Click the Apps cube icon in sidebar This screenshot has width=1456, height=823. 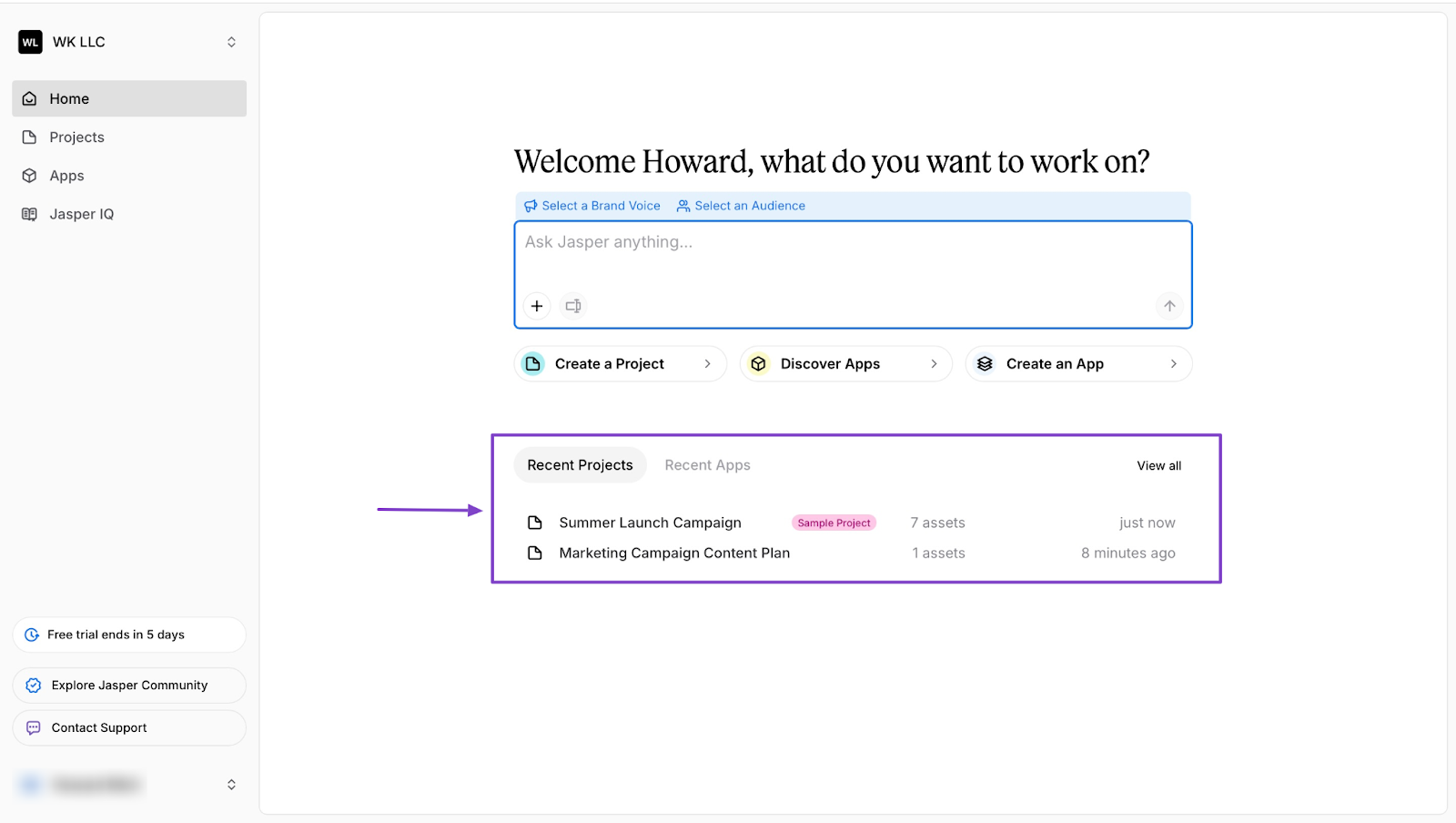pyautogui.click(x=30, y=176)
